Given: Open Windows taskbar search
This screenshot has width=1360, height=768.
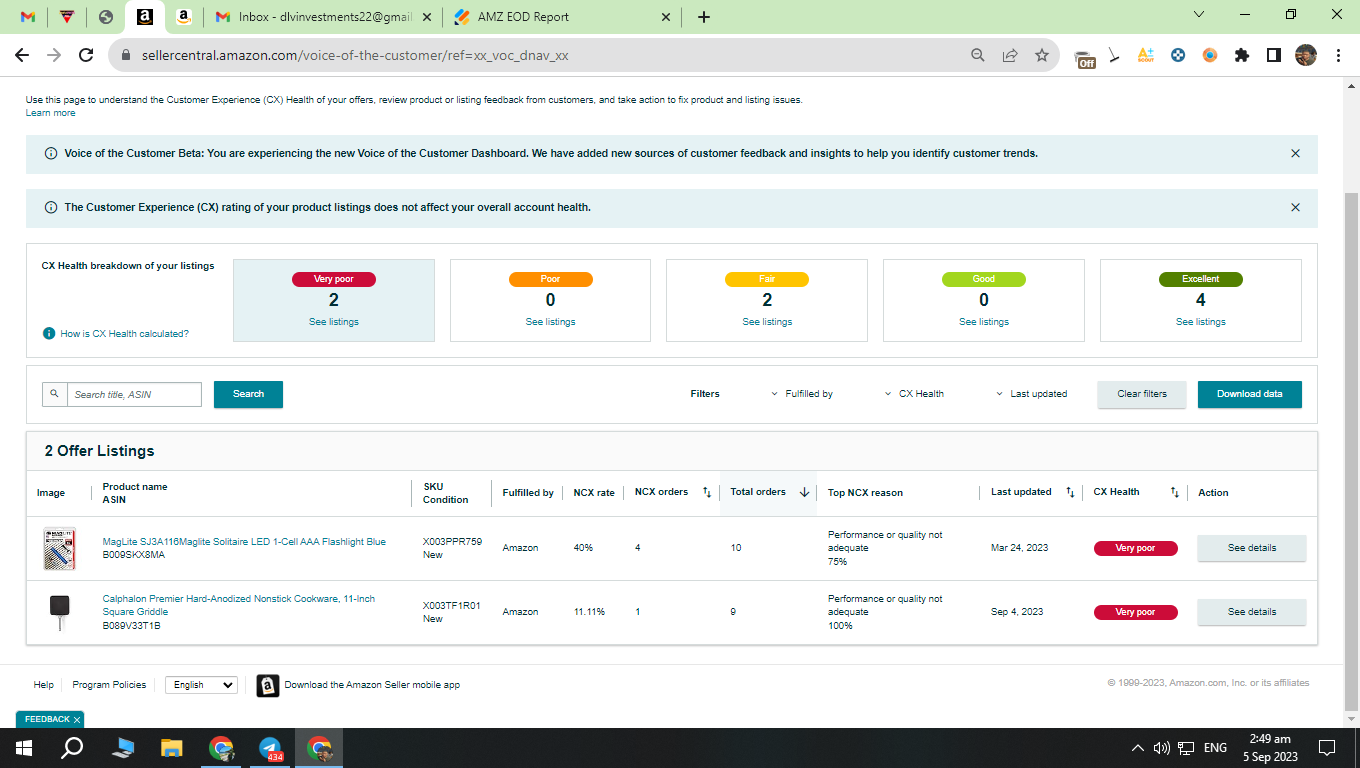Looking at the screenshot, I should 72,748.
